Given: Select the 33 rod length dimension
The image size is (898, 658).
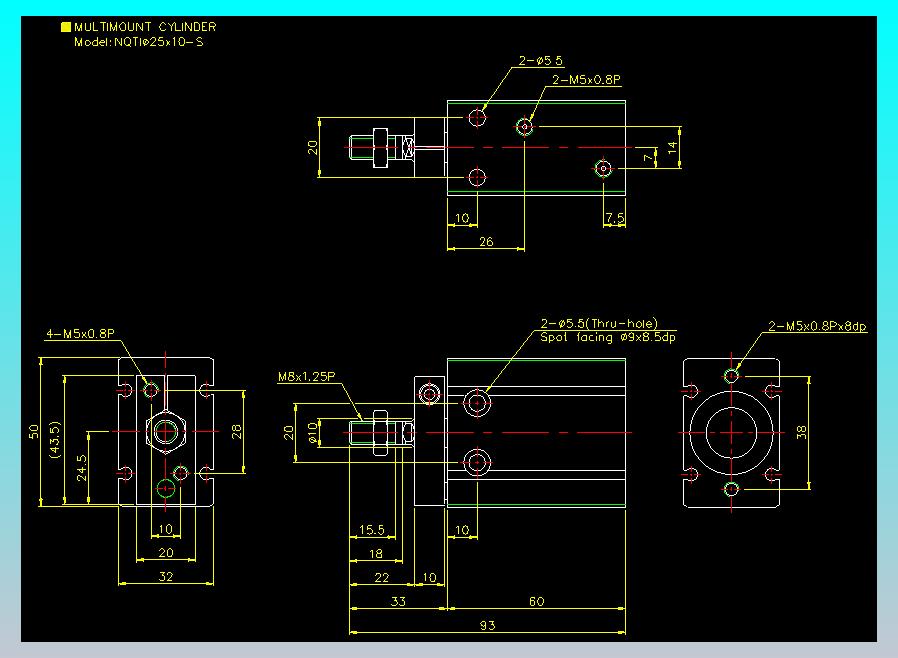Looking at the screenshot, I should (398, 601).
